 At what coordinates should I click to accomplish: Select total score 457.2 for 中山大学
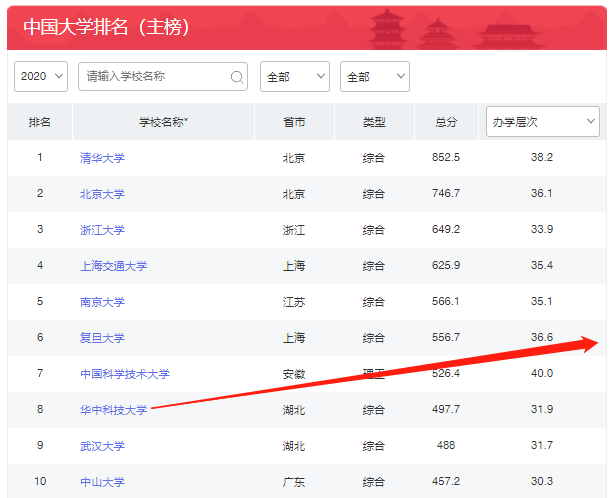tap(446, 481)
